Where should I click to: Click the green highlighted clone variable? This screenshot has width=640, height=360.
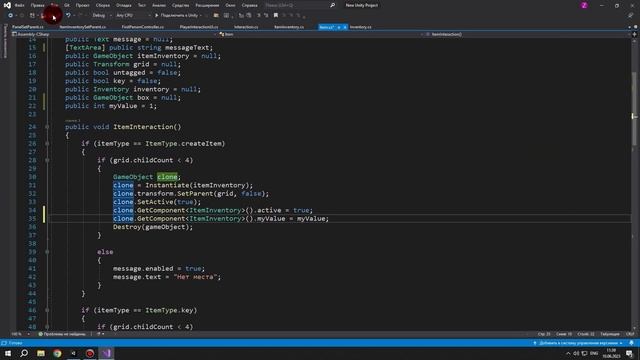[x=167, y=177]
